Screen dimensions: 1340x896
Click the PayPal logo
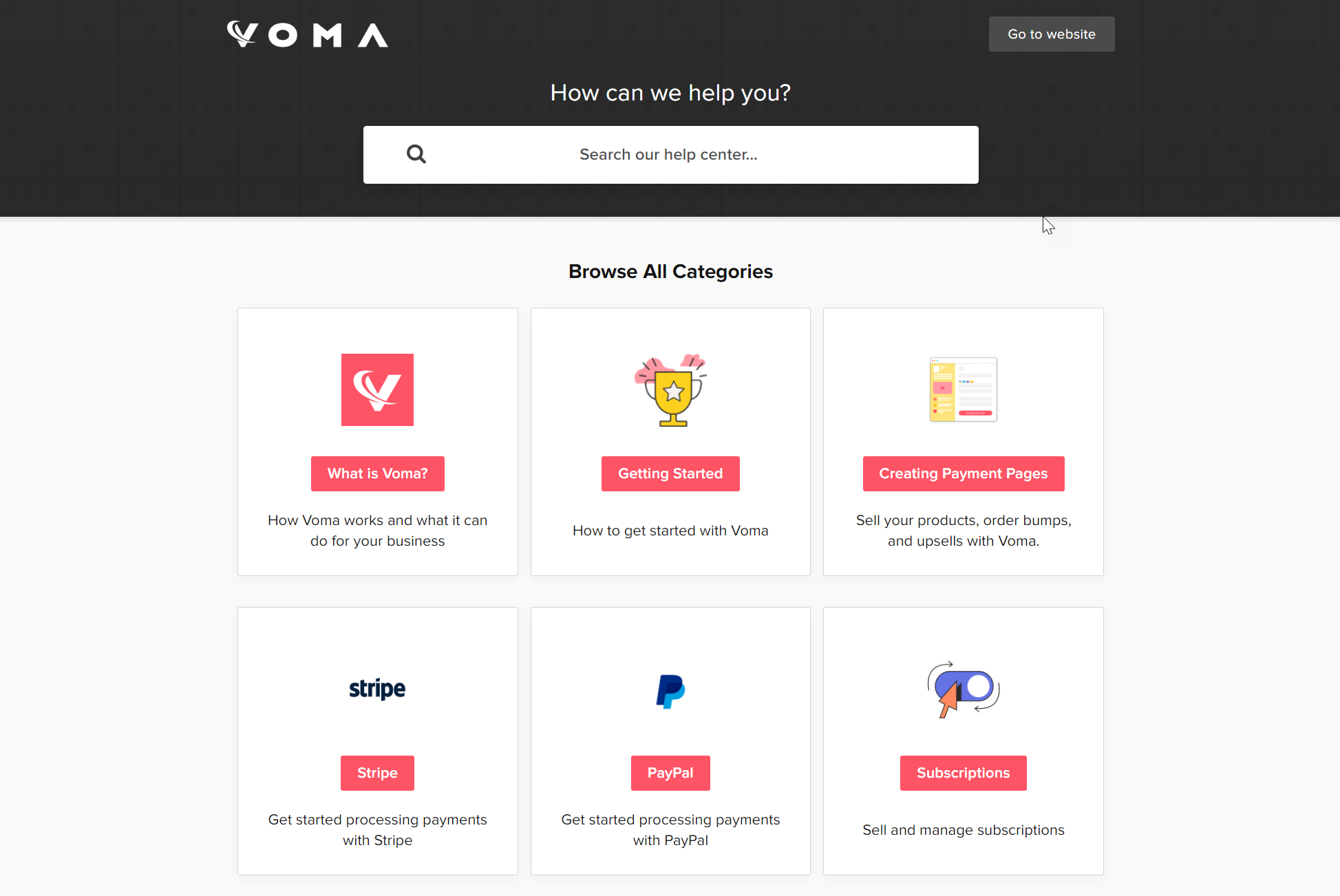coord(670,691)
